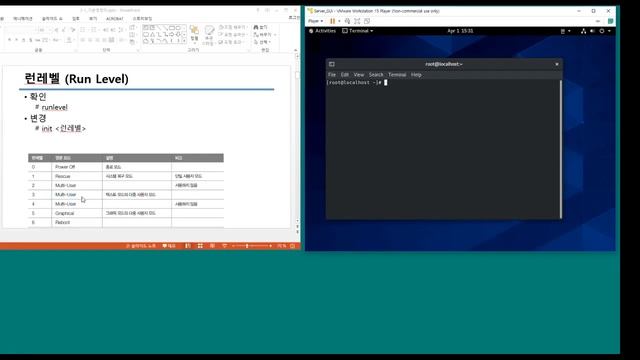
Task: Click the PowerPoint zoom slider handle
Action: pyautogui.click(x=247, y=246)
